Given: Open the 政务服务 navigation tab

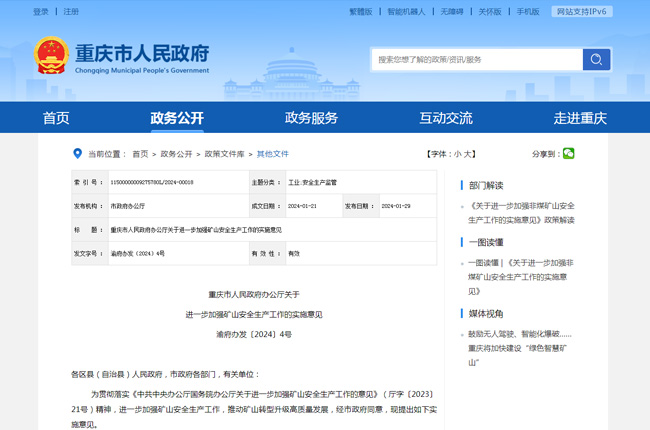Looking at the screenshot, I should (x=311, y=118).
